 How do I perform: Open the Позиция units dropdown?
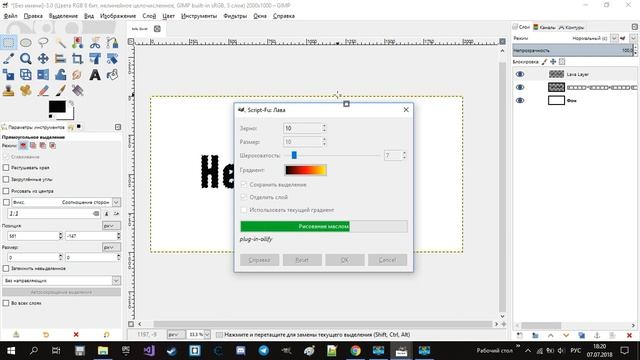(x=111, y=226)
